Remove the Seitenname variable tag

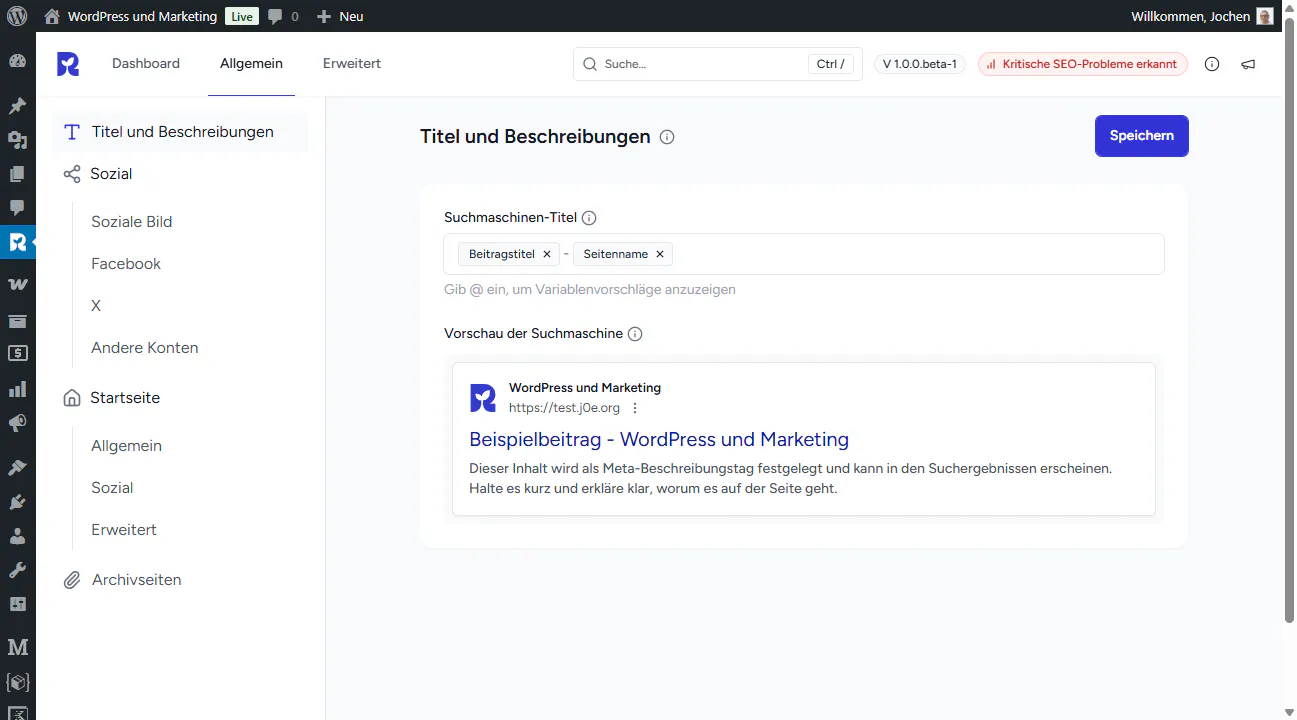[x=660, y=255]
